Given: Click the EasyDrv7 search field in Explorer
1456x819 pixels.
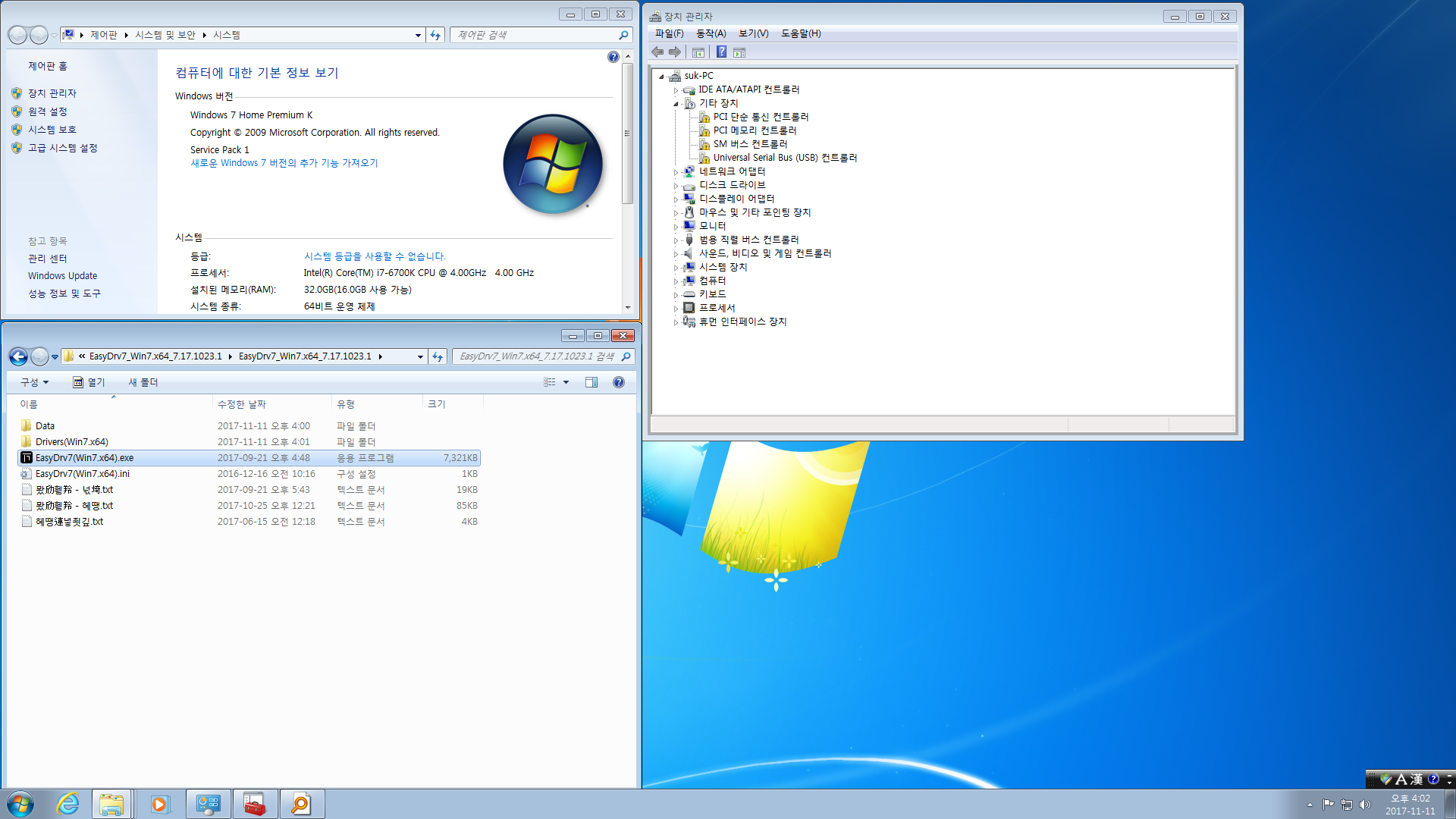Looking at the screenshot, I should pos(543,356).
